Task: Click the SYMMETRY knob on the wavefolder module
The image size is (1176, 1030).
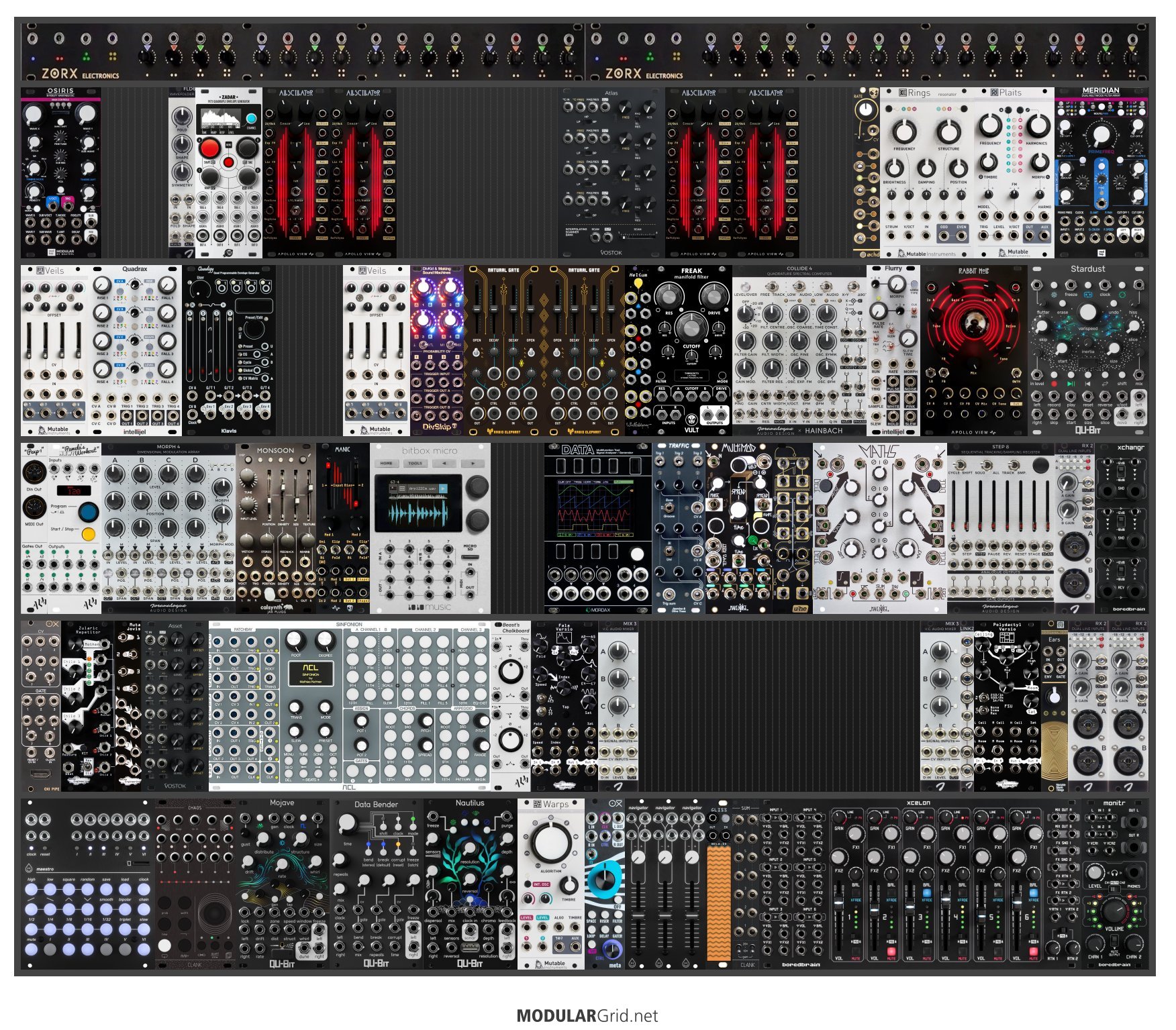Action: pyautogui.click(x=182, y=172)
